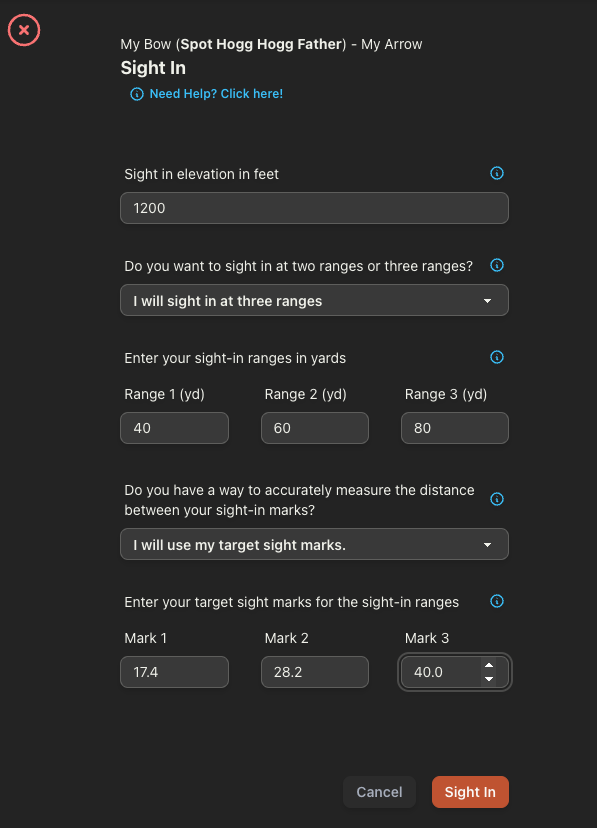Cancel the sight-in process
Screen dimensions: 597x828
coord(379,792)
